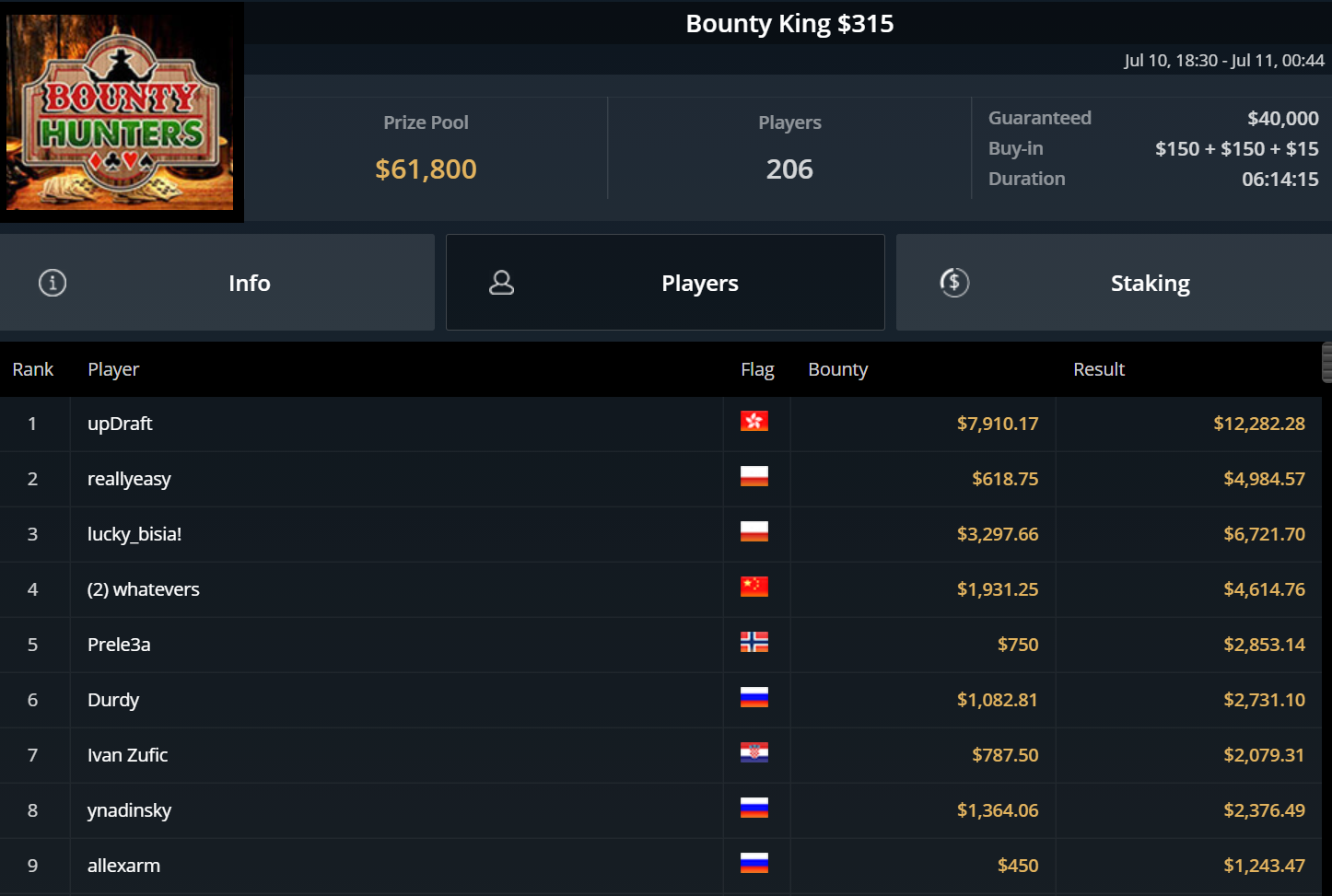Screen dimensions: 1332x896
Task: Sort the table by Rank column
Action: pyautogui.click(x=33, y=369)
